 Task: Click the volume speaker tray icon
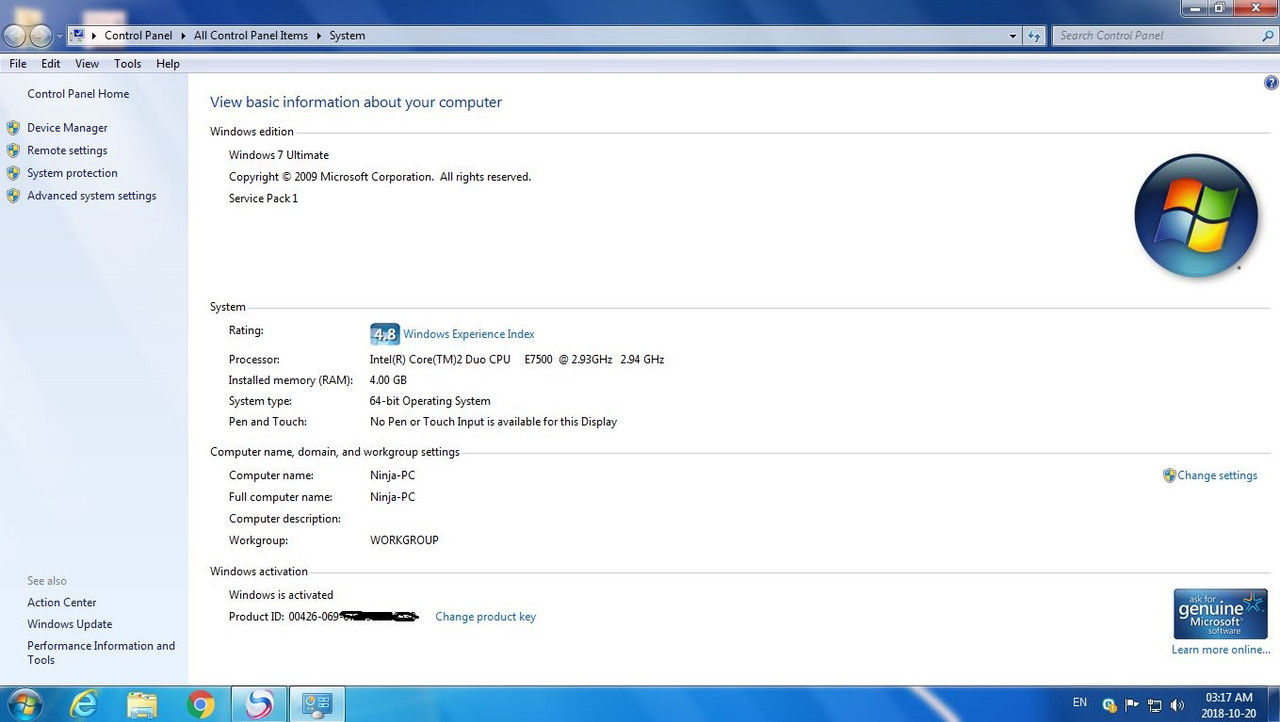tap(1178, 705)
